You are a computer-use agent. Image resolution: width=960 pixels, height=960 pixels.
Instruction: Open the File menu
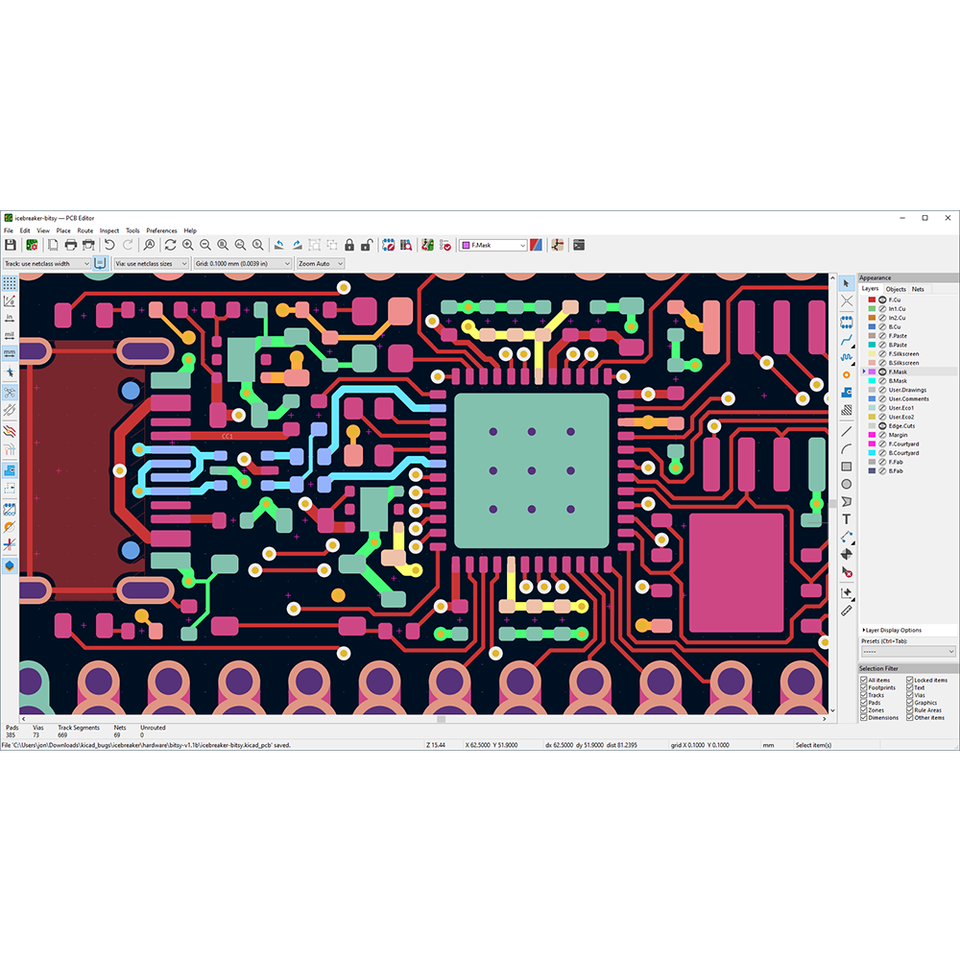tap(9, 231)
